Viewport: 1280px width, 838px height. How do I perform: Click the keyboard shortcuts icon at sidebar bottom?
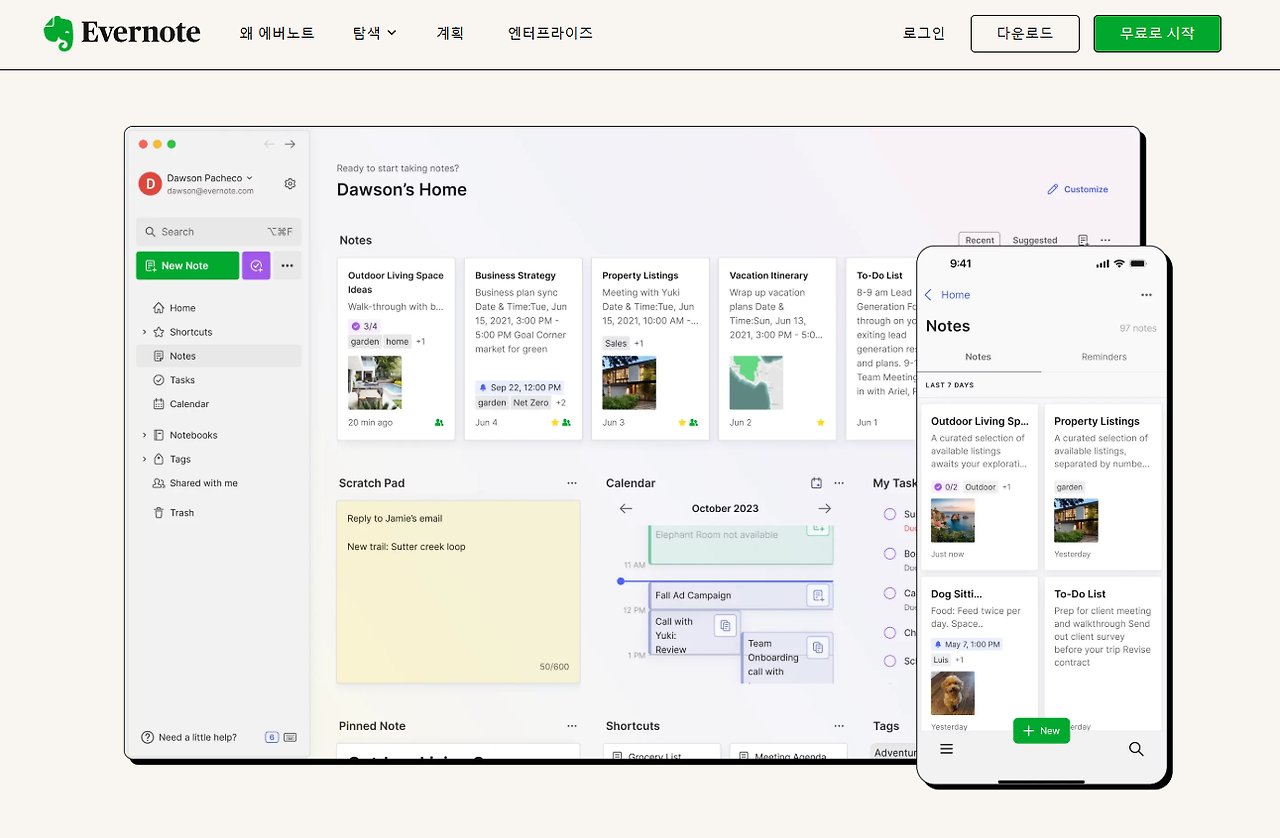[290, 738]
